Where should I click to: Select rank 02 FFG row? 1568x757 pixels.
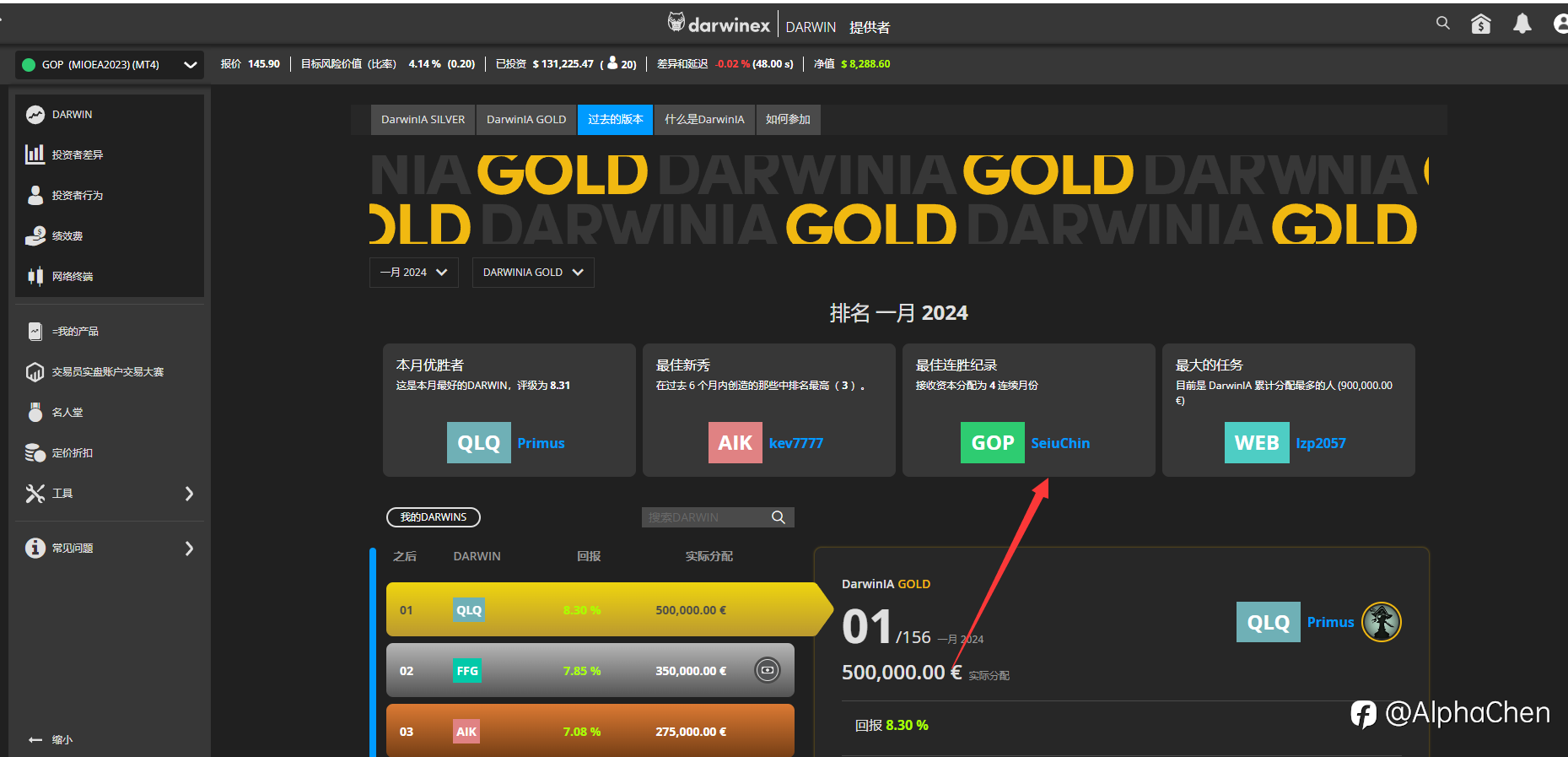tap(590, 670)
